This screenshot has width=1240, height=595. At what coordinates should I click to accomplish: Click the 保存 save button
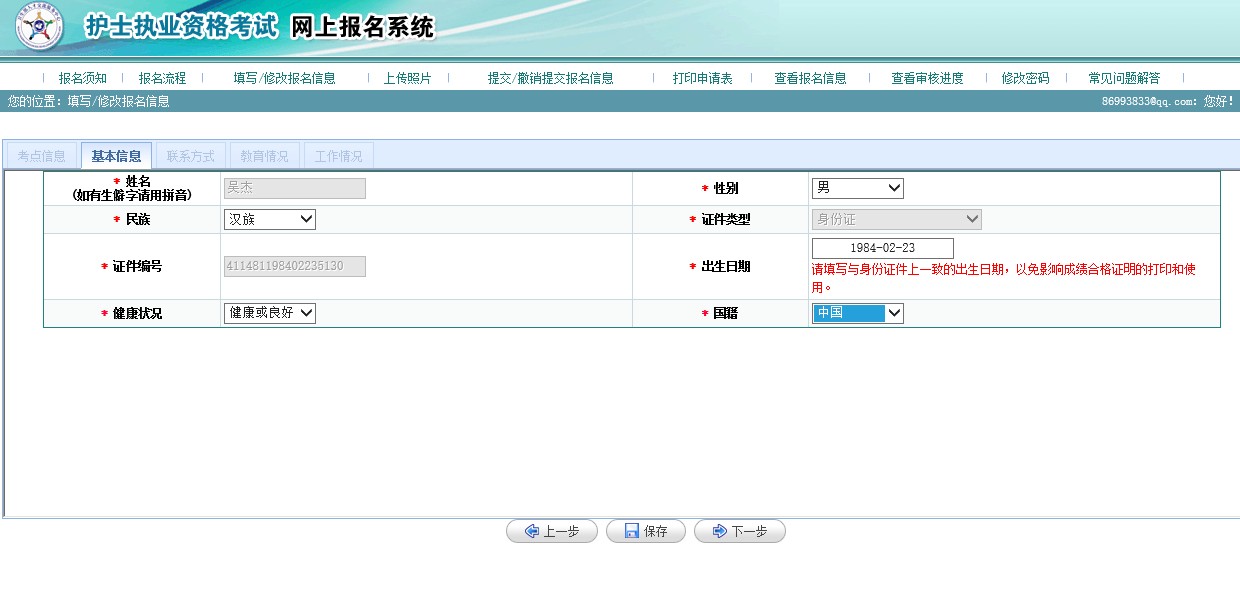[x=645, y=532]
